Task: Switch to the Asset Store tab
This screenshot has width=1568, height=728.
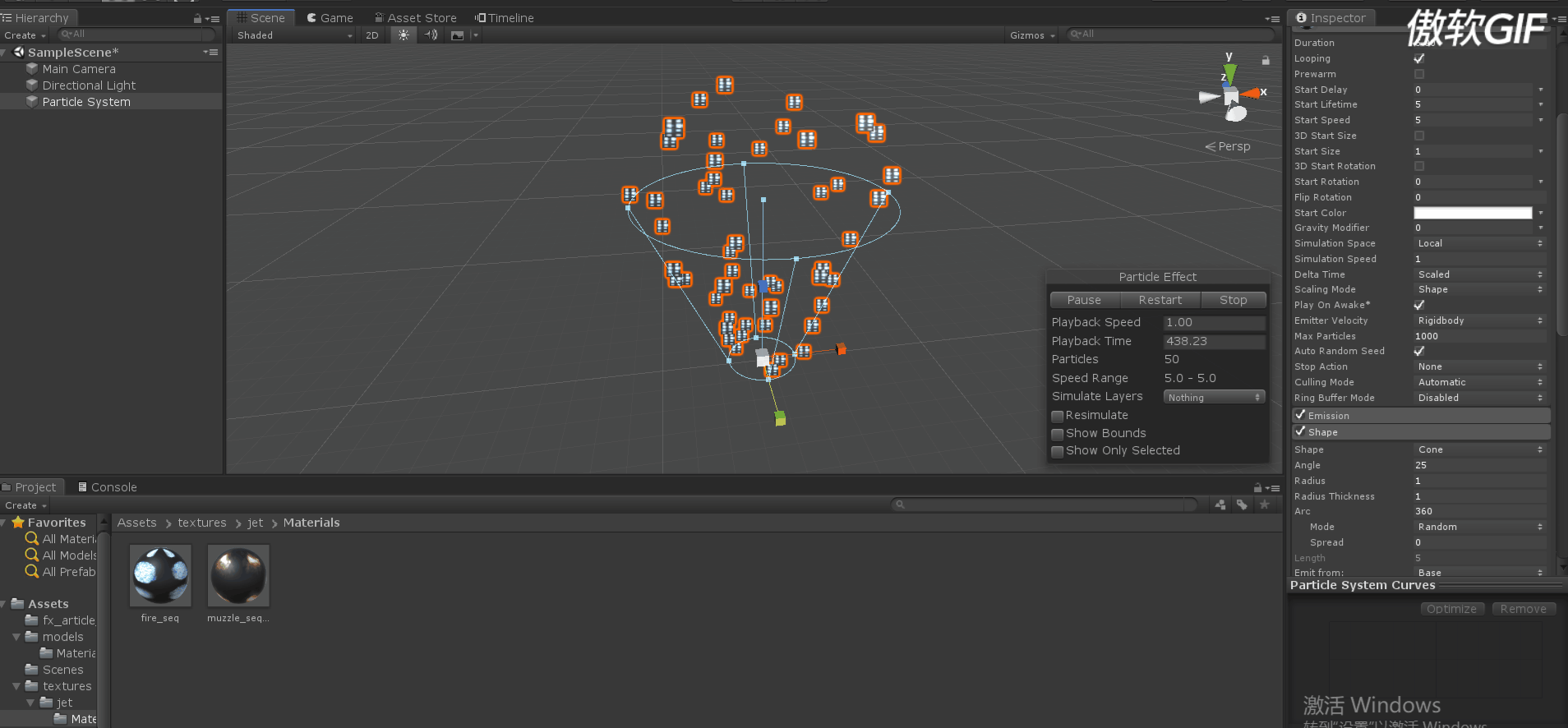Action: [415, 18]
